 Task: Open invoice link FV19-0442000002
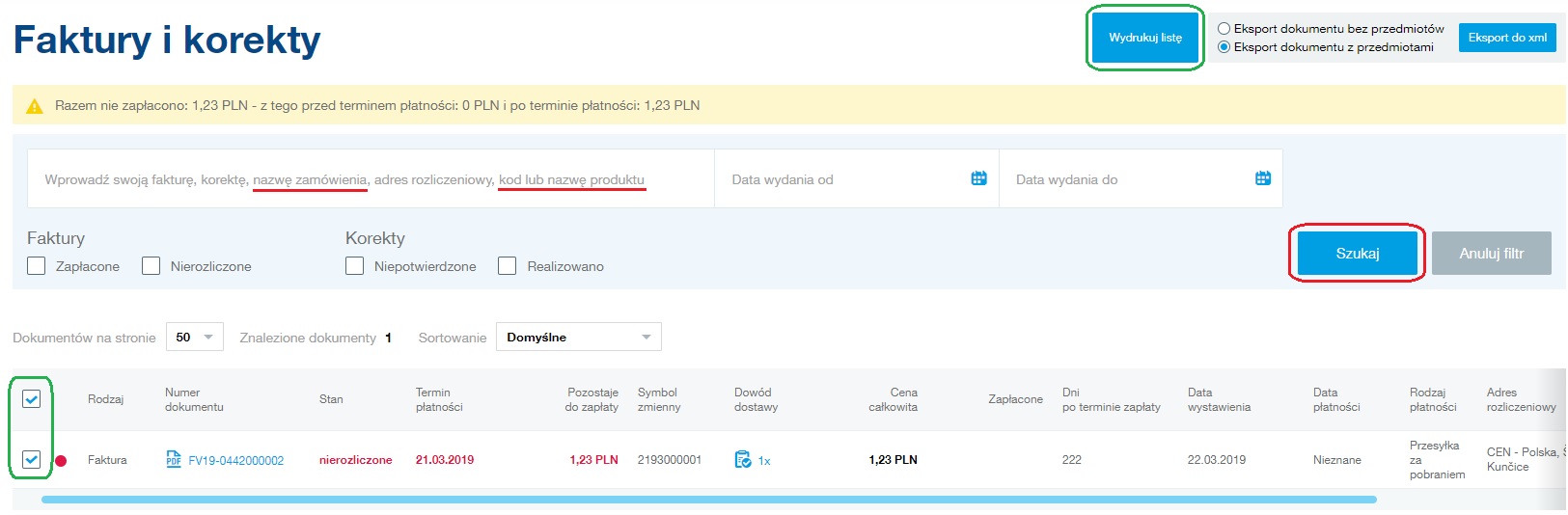[236, 461]
